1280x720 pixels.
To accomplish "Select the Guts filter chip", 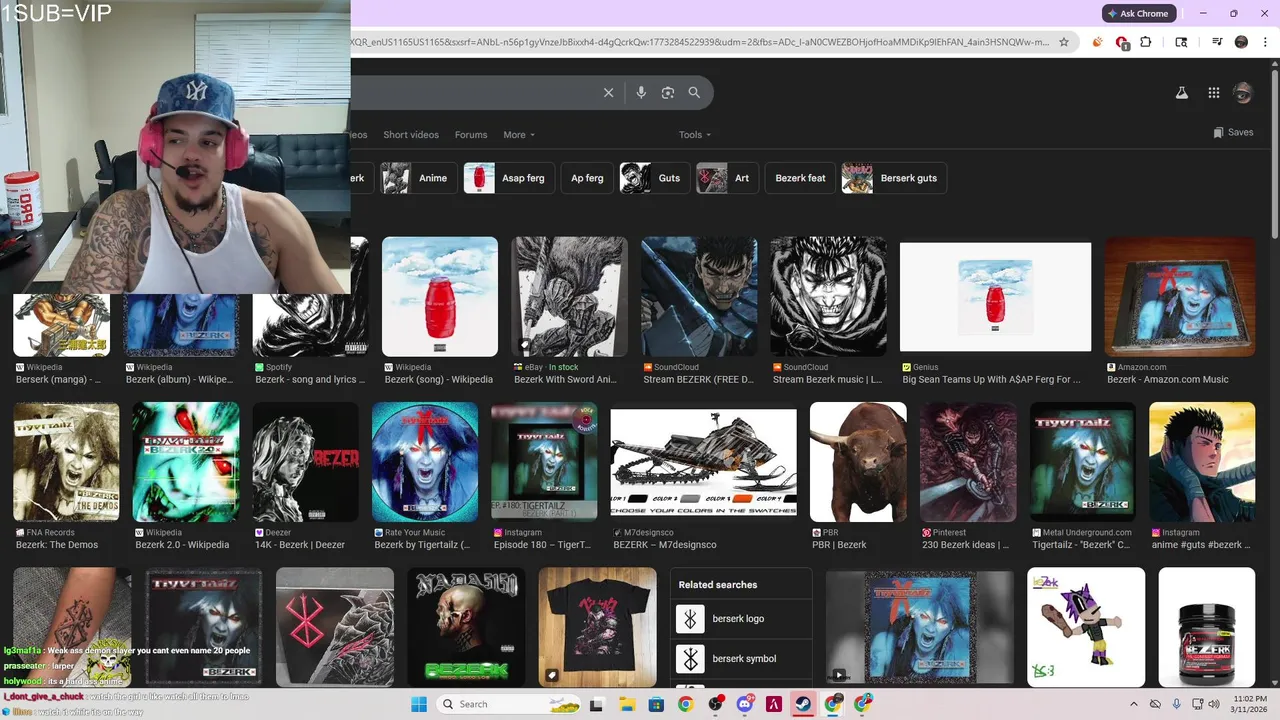I will click(655, 178).
